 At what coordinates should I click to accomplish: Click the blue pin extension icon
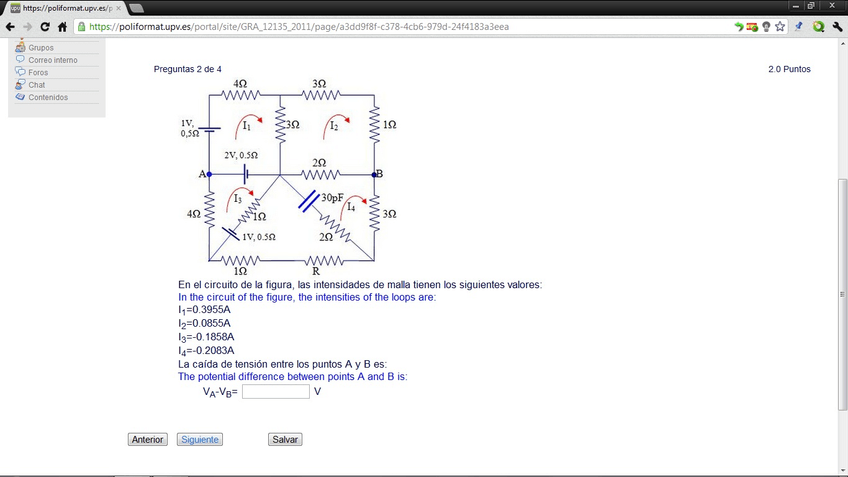point(799,27)
